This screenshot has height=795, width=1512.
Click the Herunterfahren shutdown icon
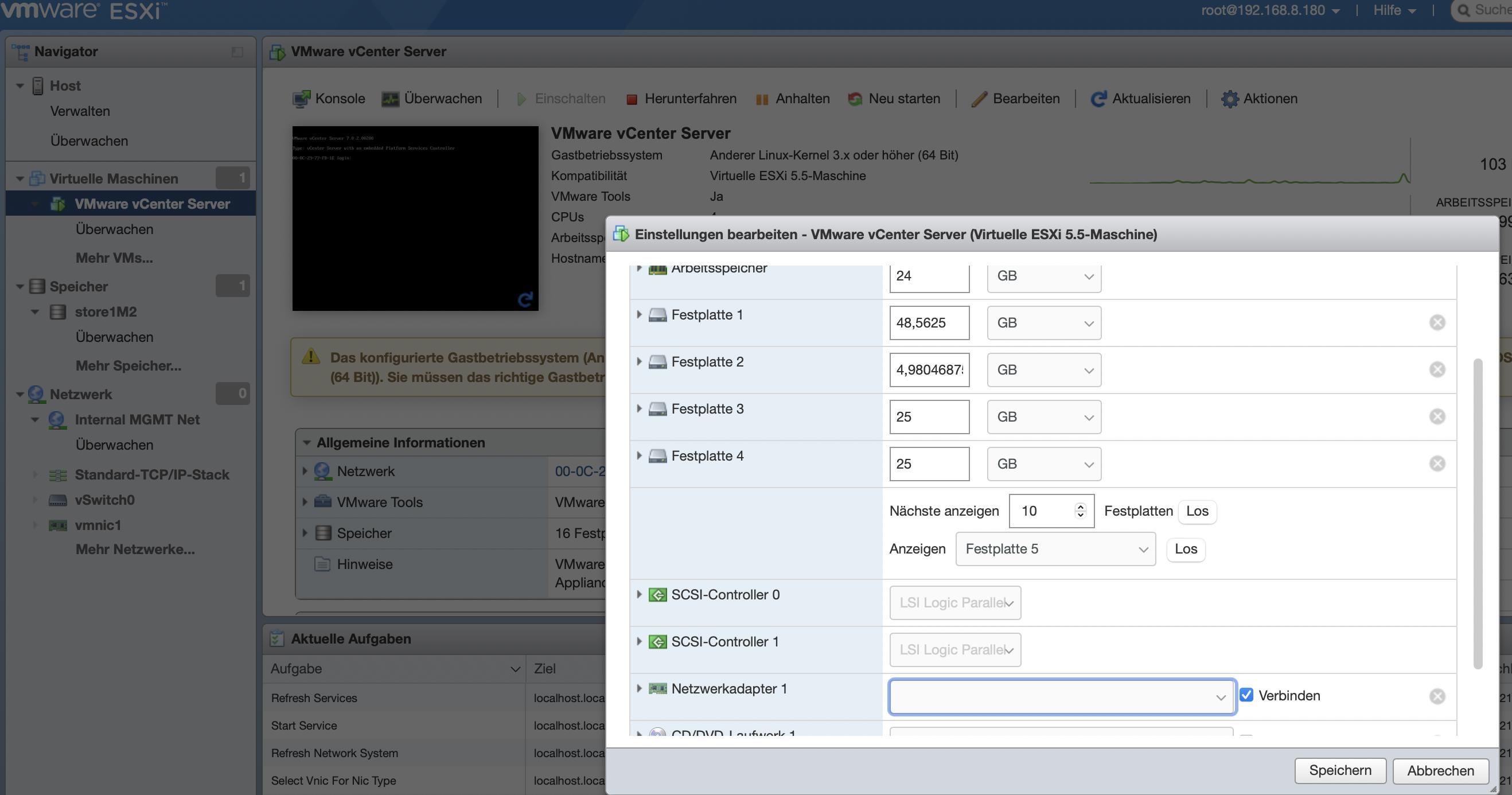[632, 98]
